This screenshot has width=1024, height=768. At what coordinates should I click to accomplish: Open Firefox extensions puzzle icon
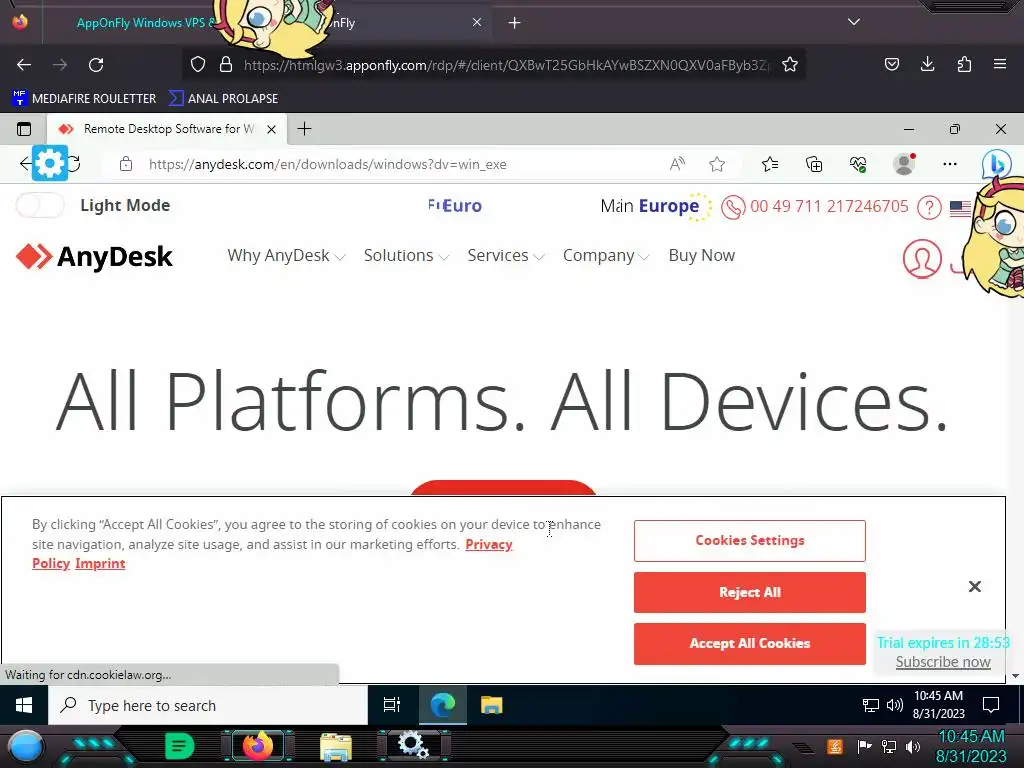(x=964, y=64)
